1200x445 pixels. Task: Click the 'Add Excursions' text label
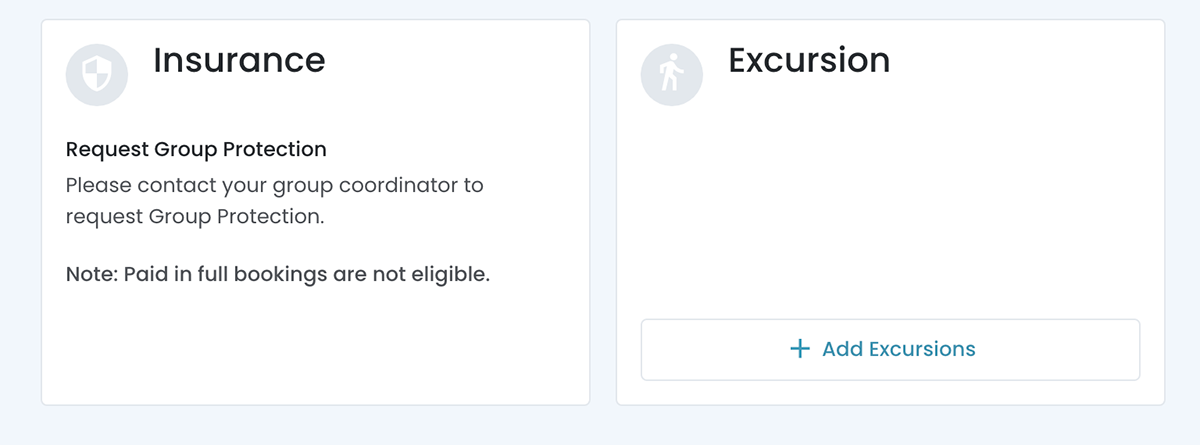(898, 349)
